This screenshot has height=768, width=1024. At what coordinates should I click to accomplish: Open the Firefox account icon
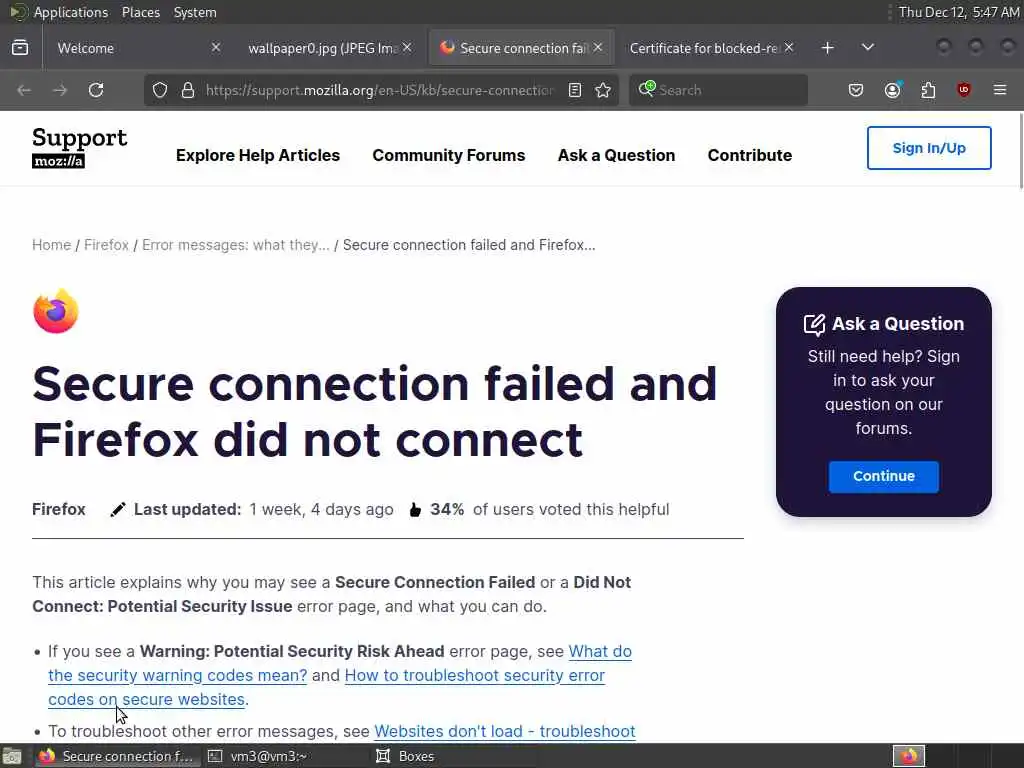pos(893,89)
